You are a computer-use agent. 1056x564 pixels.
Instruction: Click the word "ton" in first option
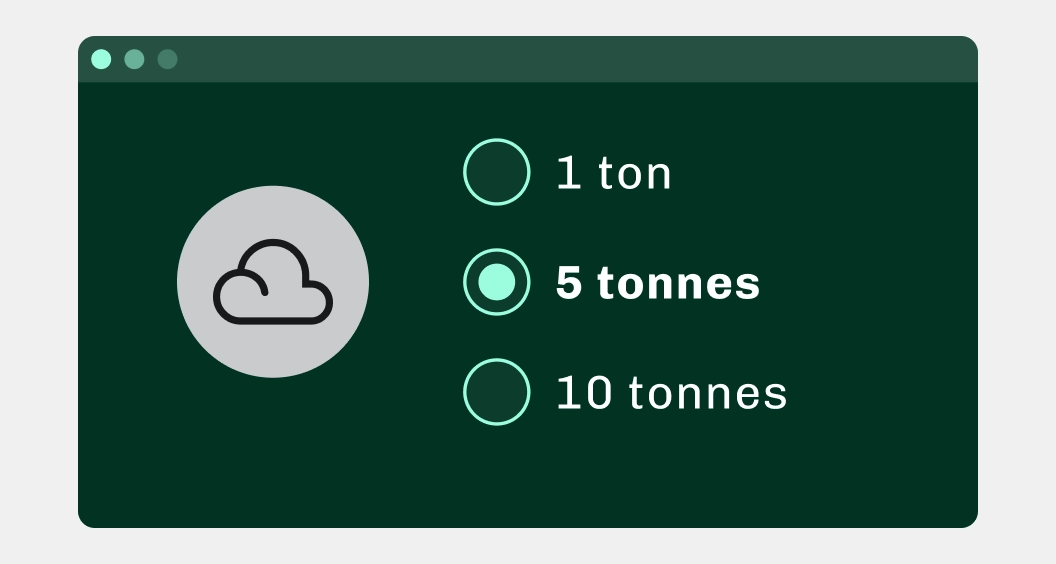pyautogui.click(x=634, y=175)
